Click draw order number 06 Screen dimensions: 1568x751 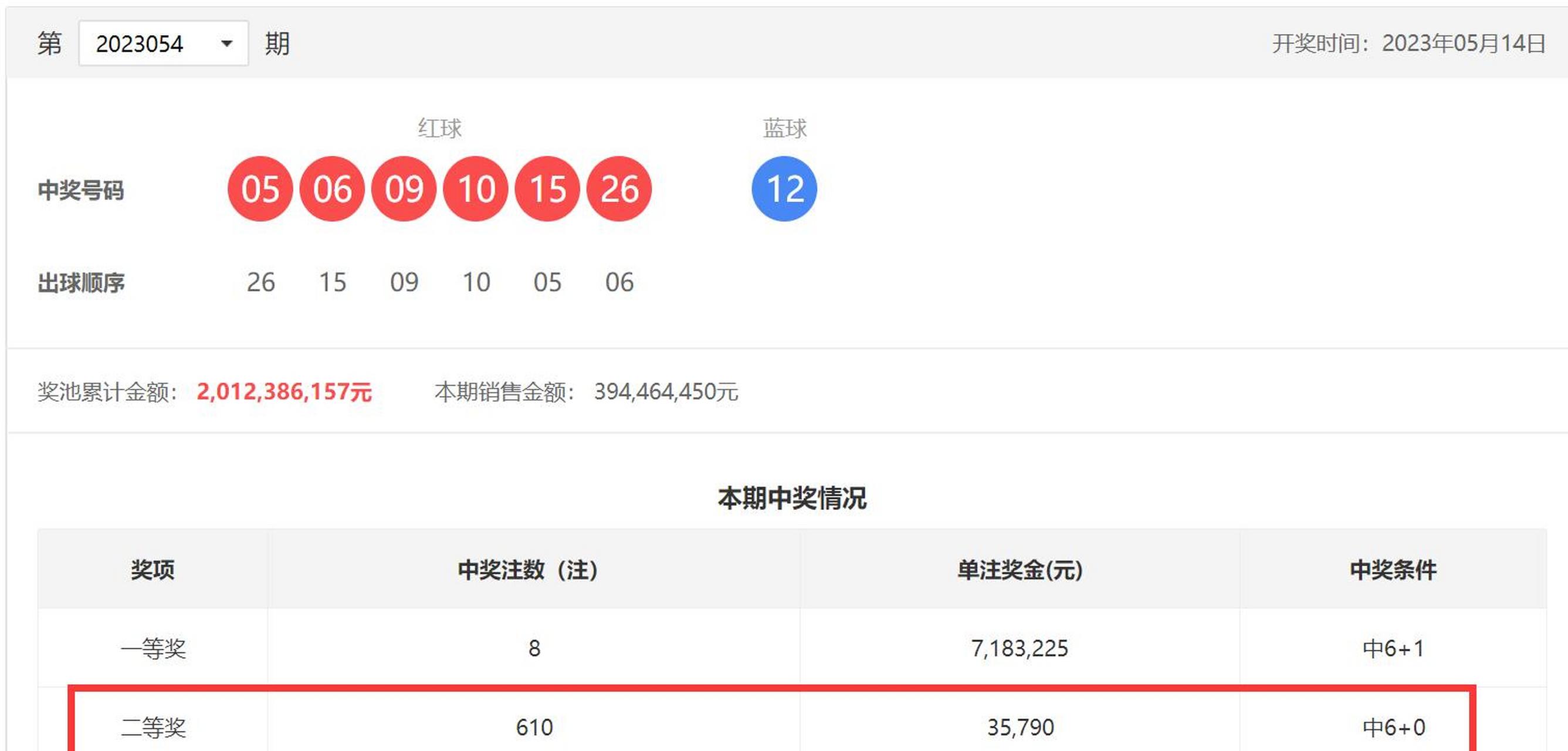click(619, 282)
